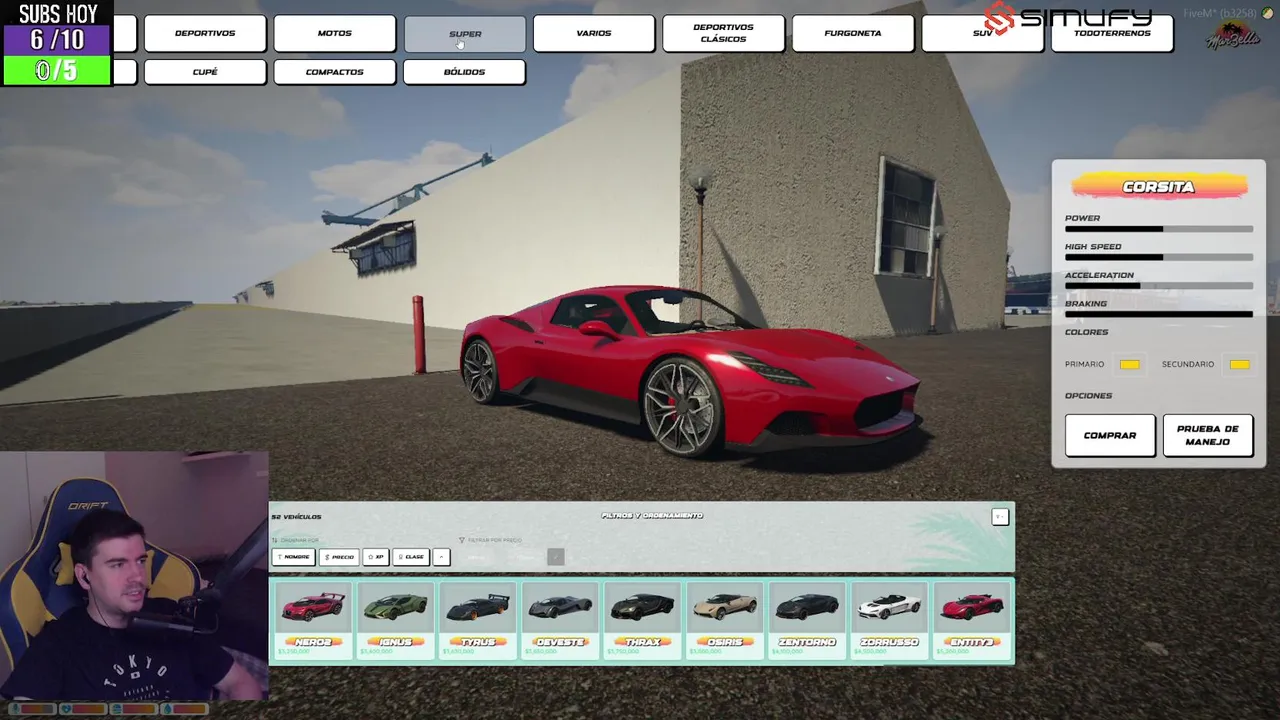Screen dimensions: 1280x720
Task: Open the Compactos category
Action: tap(335, 72)
